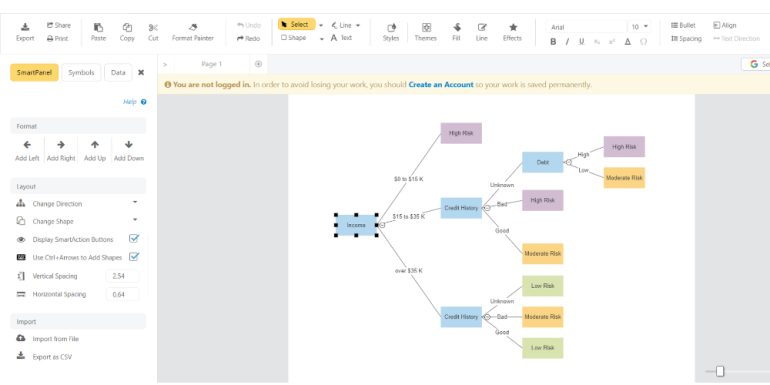Click the Bullet list option
Screen dimensions: 770x385
click(x=683, y=25)
